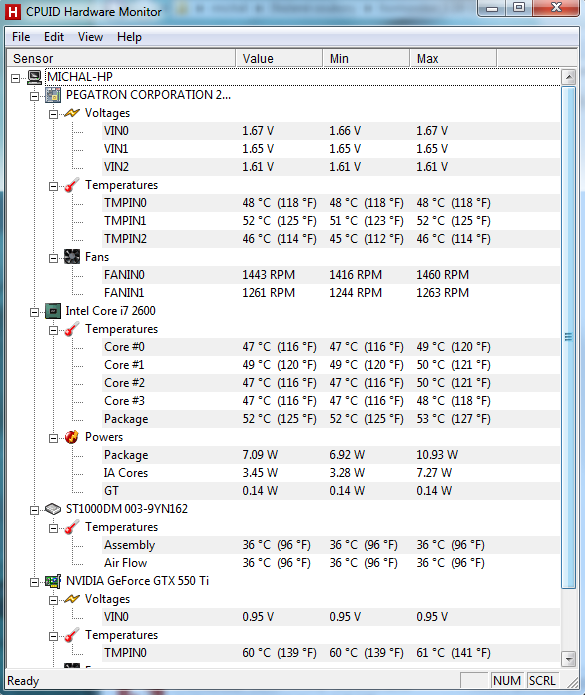Screen dimensions: 585x695
Task: Click the Sensor column header
Action: (121, 59)
